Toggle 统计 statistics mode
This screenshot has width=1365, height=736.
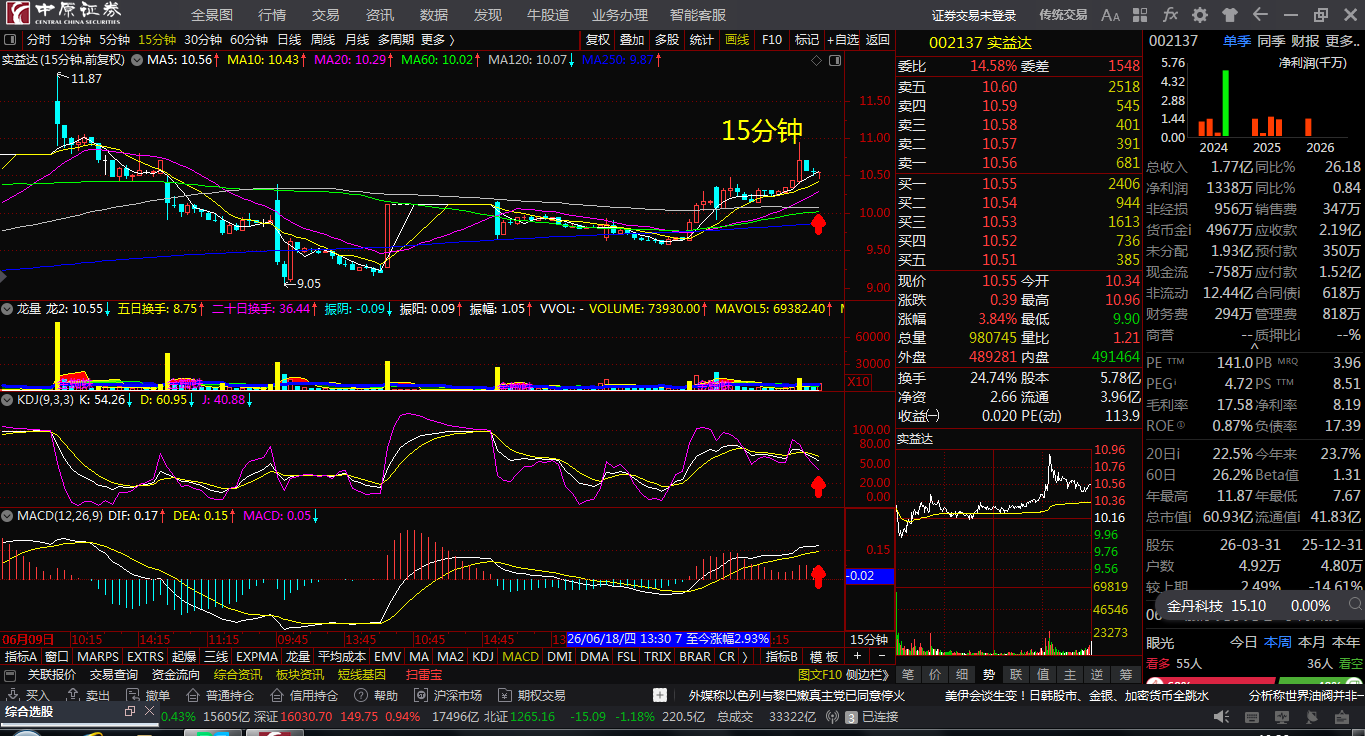click(702, 40)
